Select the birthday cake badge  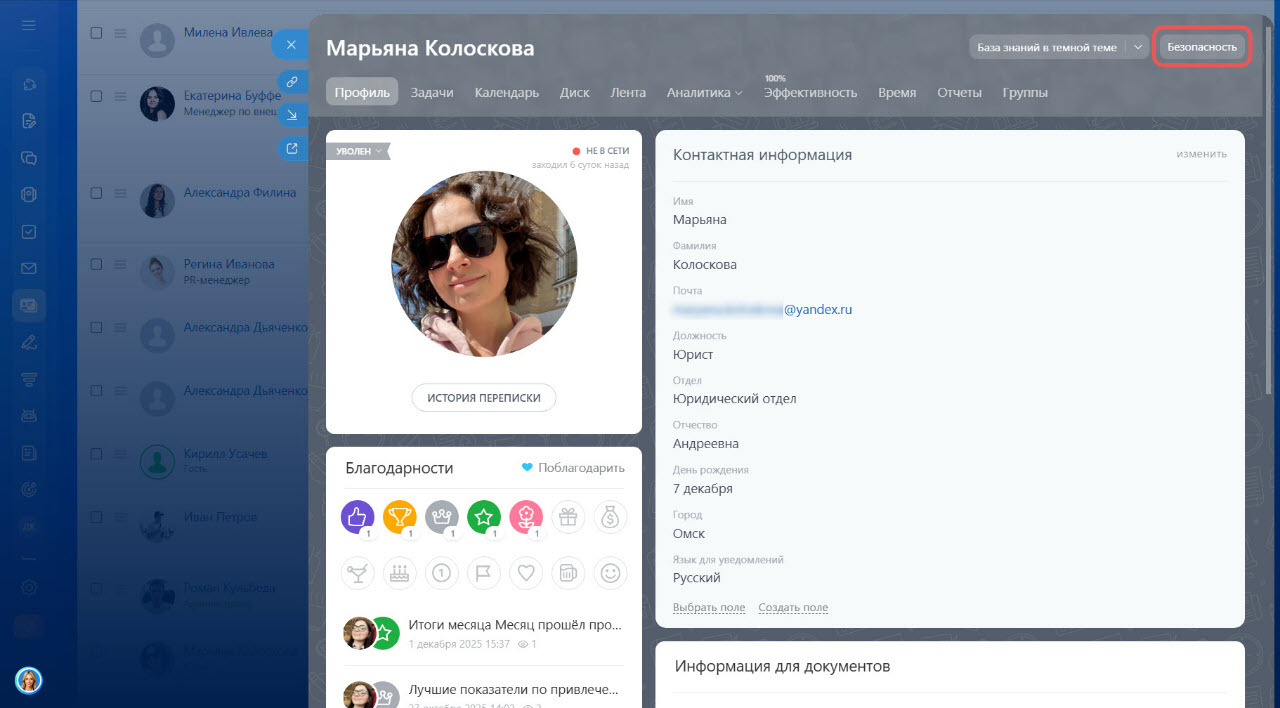399,573
